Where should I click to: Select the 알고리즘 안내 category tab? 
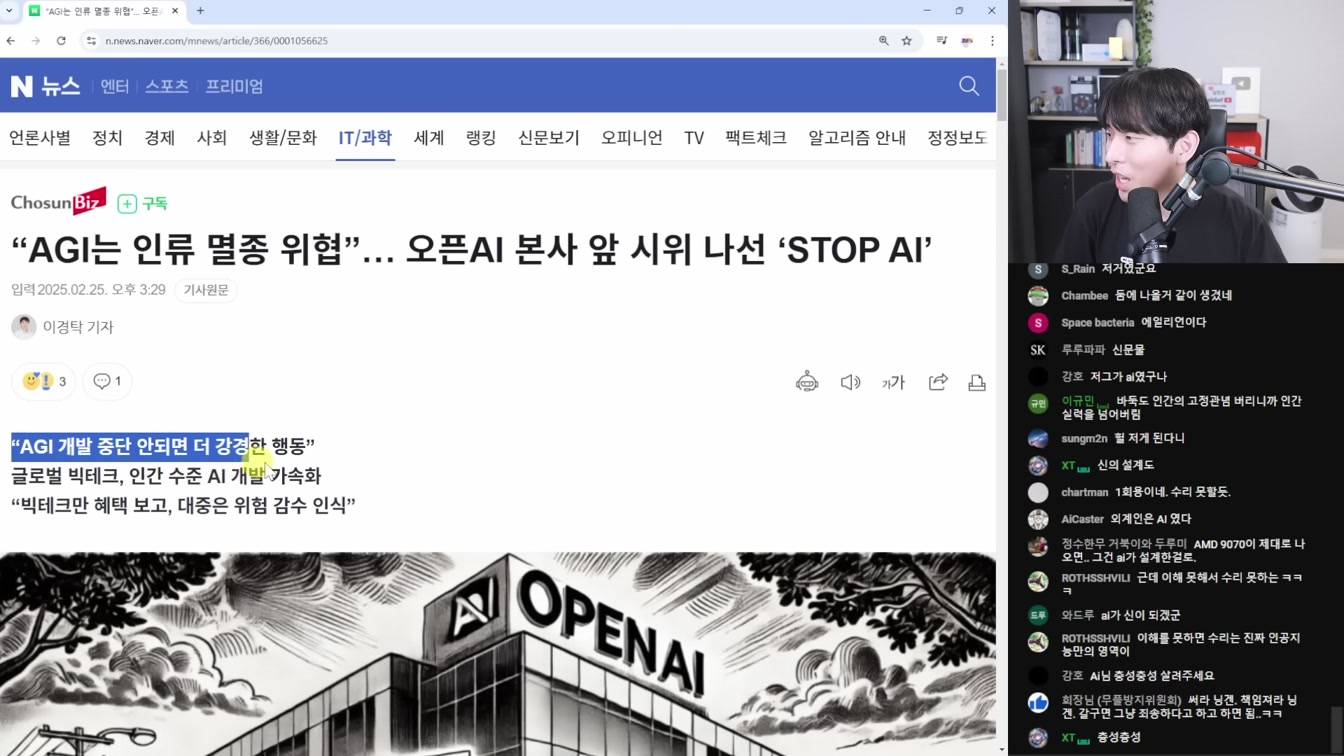pos(857,138)
